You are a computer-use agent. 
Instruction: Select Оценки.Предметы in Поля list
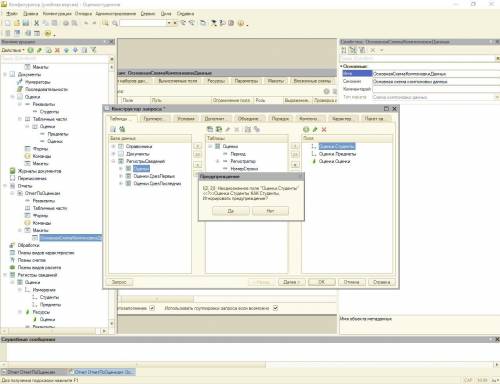(337, 154)
